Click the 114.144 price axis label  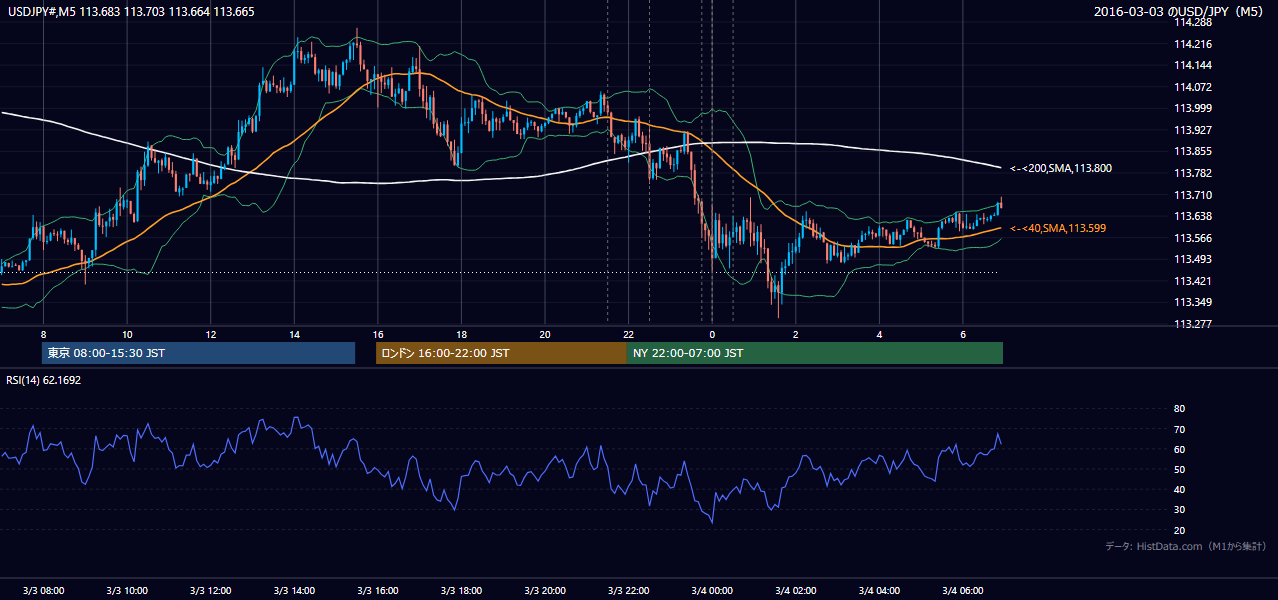point(1192,65)
